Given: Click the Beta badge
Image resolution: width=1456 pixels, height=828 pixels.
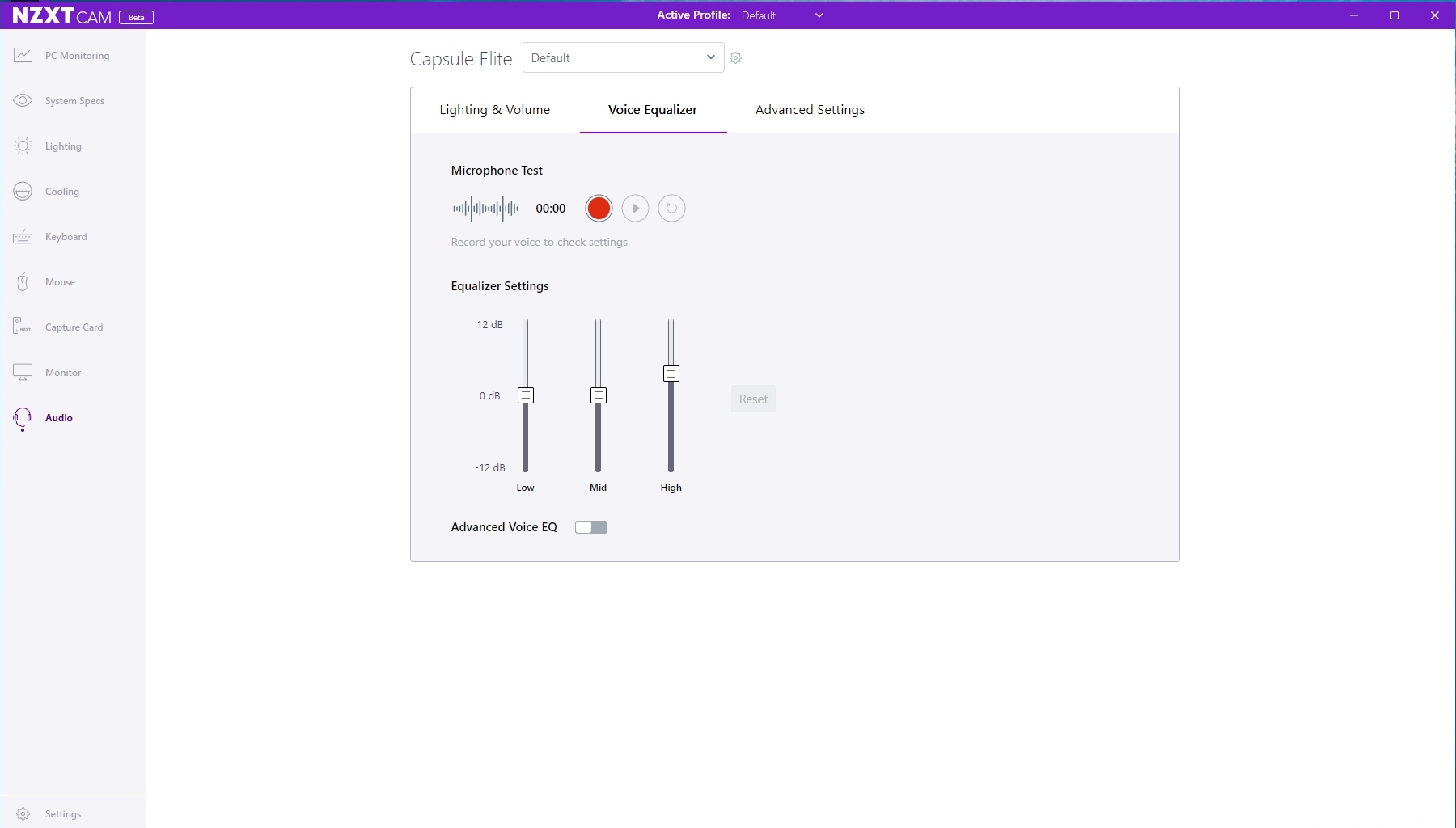Looking at the screenshot, I should pyautogui.click(x=136, y=17).
